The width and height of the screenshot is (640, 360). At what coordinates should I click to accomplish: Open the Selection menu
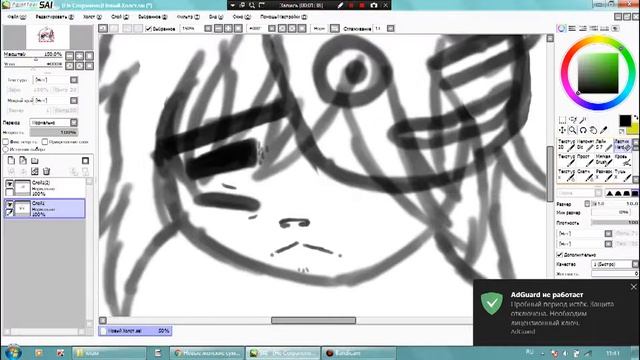[x=153, y=17]
